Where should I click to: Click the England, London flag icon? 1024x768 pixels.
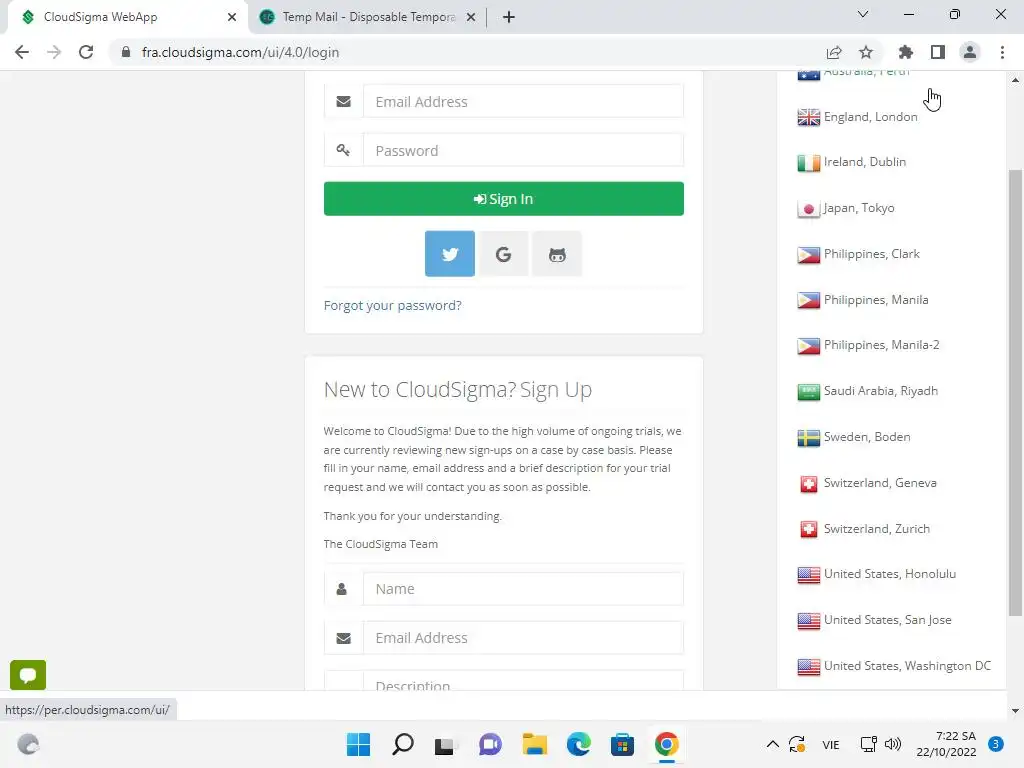click(x=808, y=117)
